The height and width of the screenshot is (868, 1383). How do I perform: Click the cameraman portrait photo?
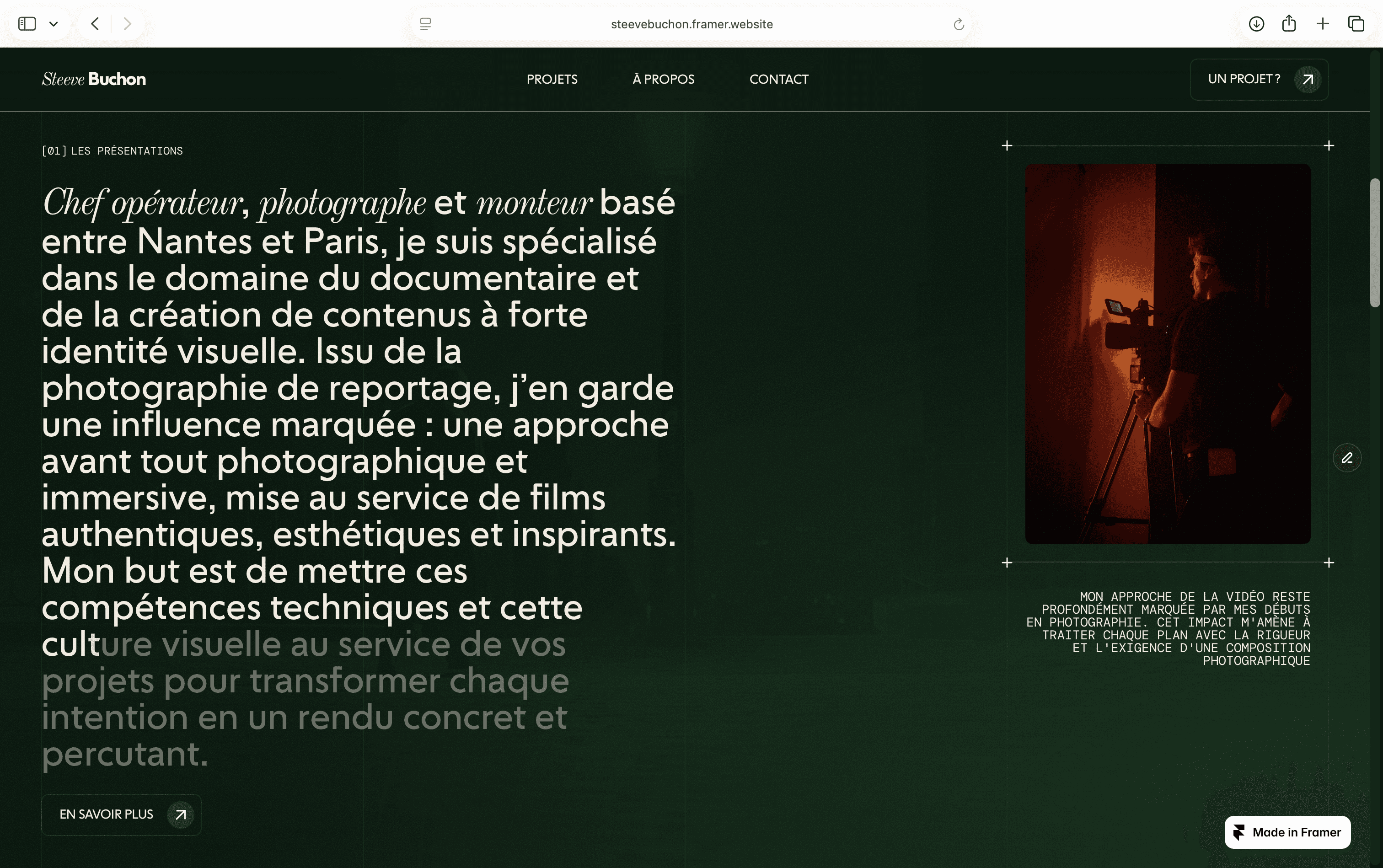point(1167,354)
